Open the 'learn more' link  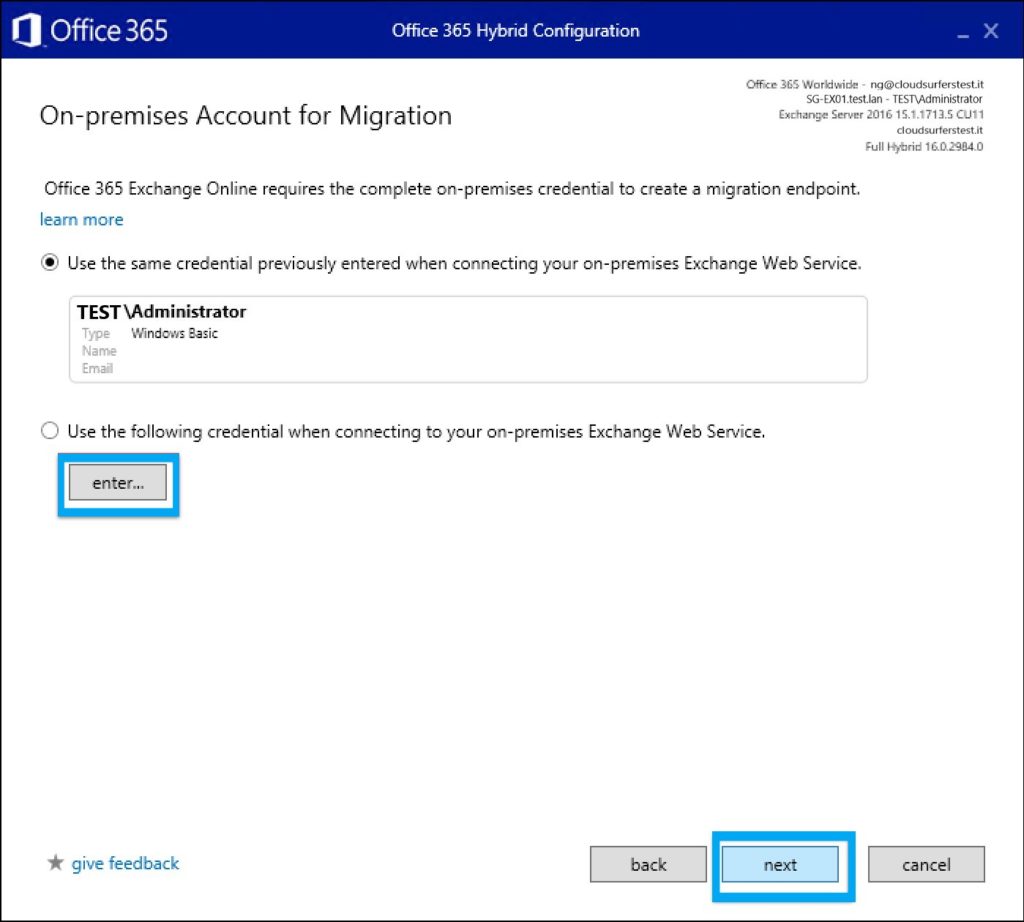coord(82,219)
